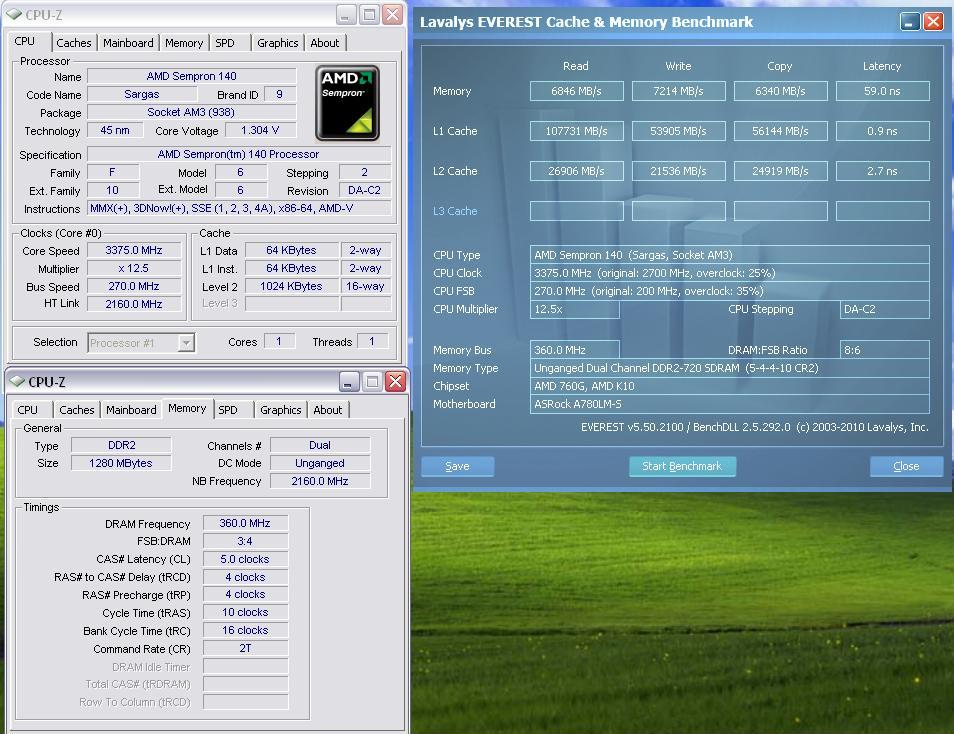Click CPU FSB field 270.0 MHz
The height and width of the screenshot is (734, 954).
[x=729, y=291]
